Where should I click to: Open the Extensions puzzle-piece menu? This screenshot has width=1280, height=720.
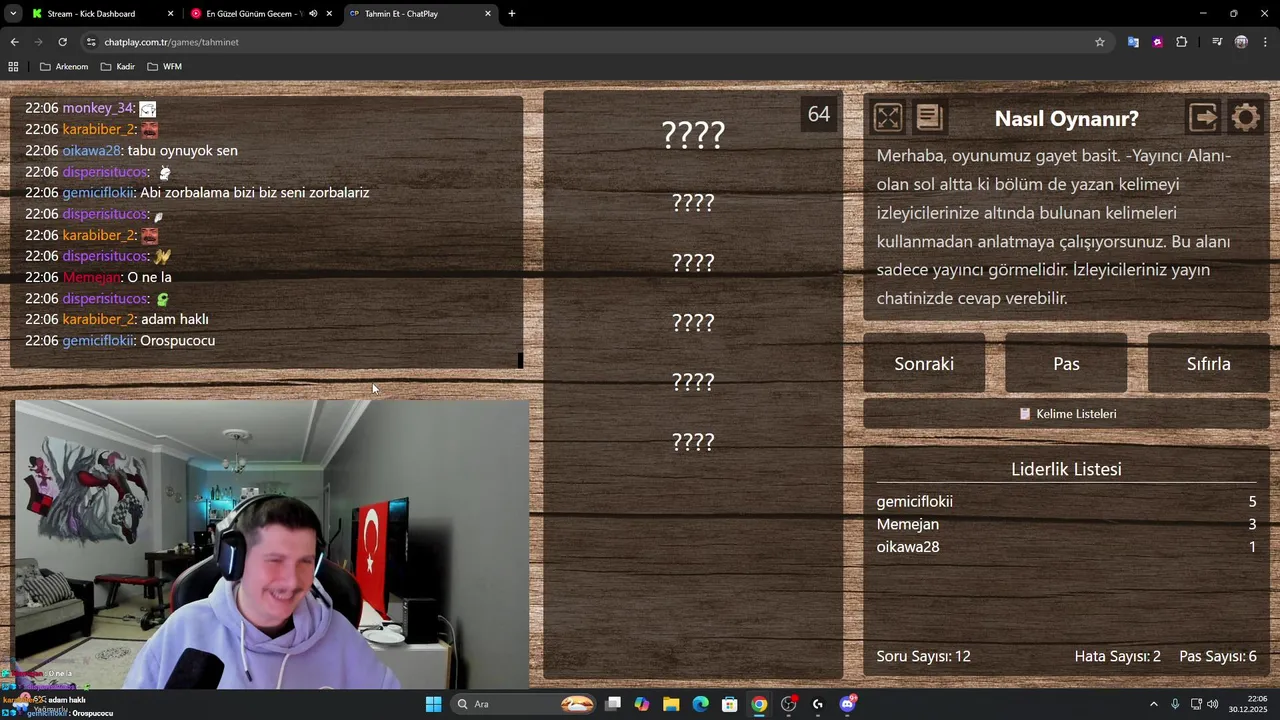click(x=1182, y=42)
